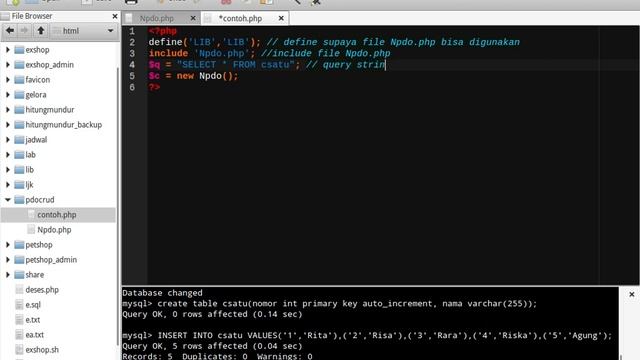This screenshot has height=360, width=640.
Task: Select the e.sql file icon
Action: pyautogui.click(x=19, y=305)
